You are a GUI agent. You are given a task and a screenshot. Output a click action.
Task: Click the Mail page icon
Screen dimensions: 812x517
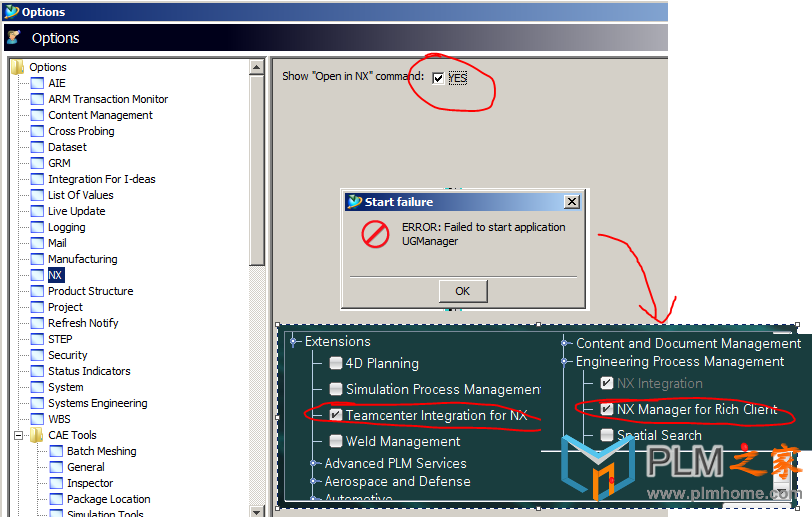tap(37, 243)
